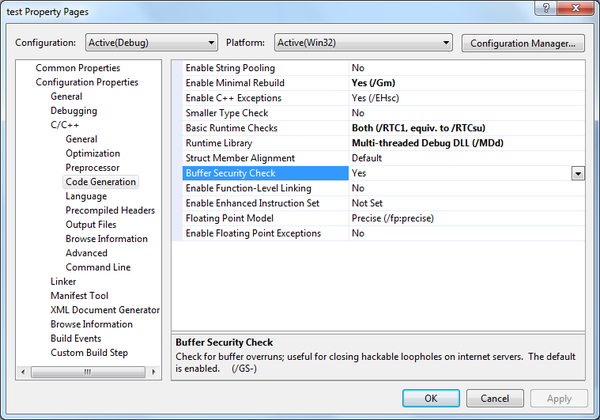Click the Multi-threaded Debug DLL (/MDd) value
Viewport: 600px width, 420px height.
pyautogui.click(x=467, y=143)
